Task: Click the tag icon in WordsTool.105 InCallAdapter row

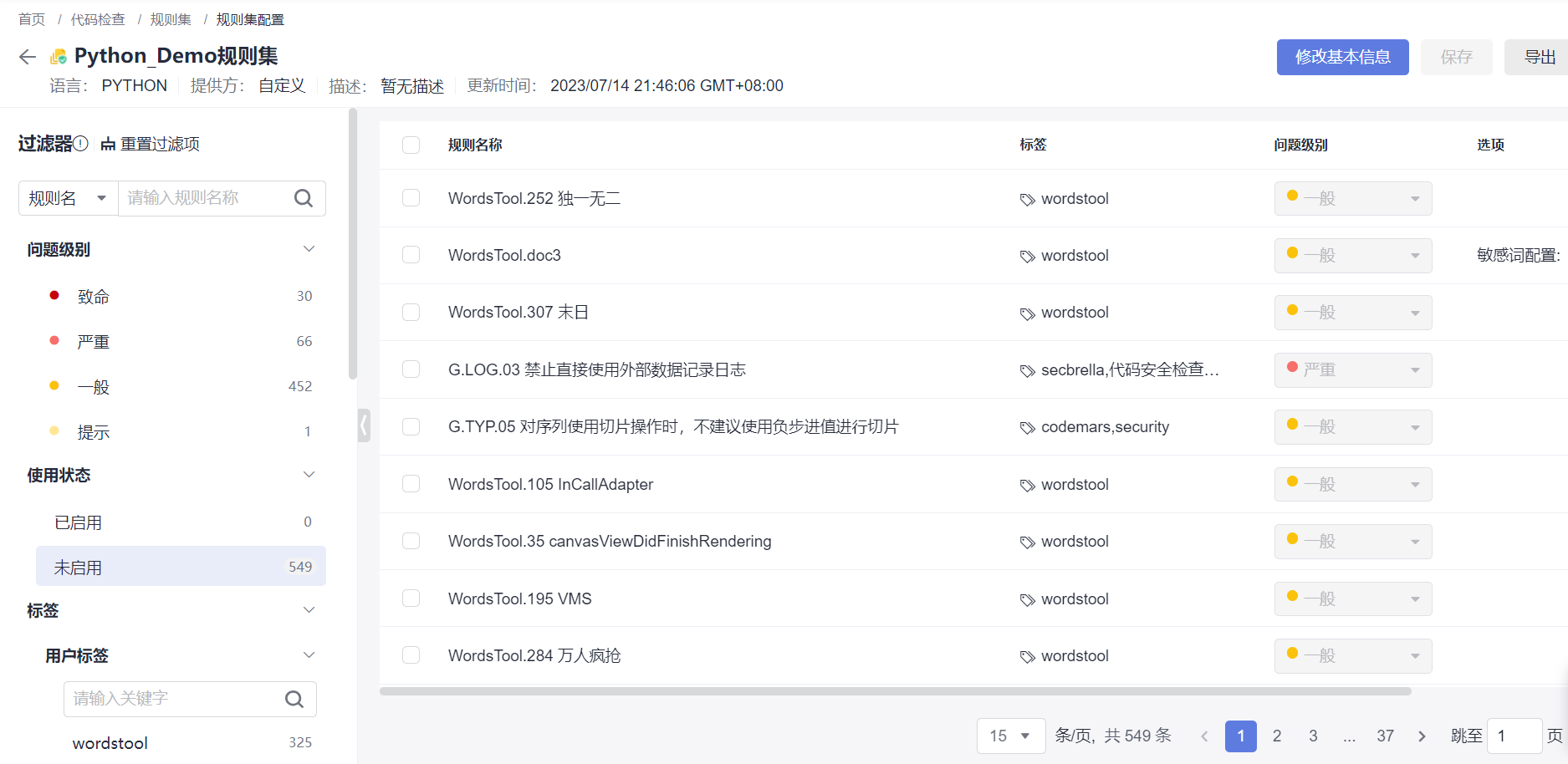Action: coord(1028,486)
